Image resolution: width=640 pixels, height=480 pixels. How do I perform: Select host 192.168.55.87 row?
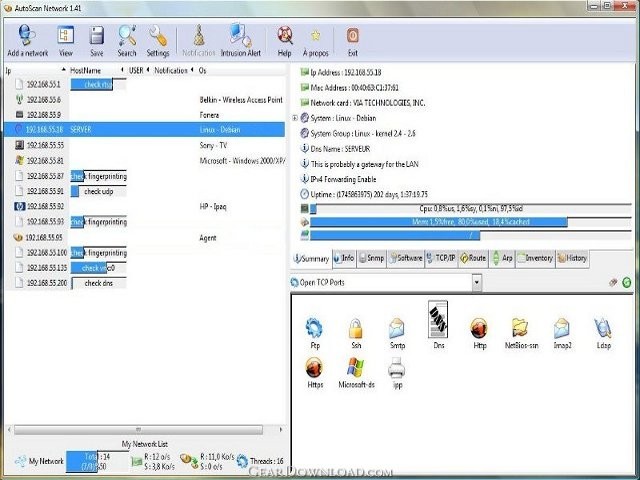pyautogui.click(x=145, y=176)
